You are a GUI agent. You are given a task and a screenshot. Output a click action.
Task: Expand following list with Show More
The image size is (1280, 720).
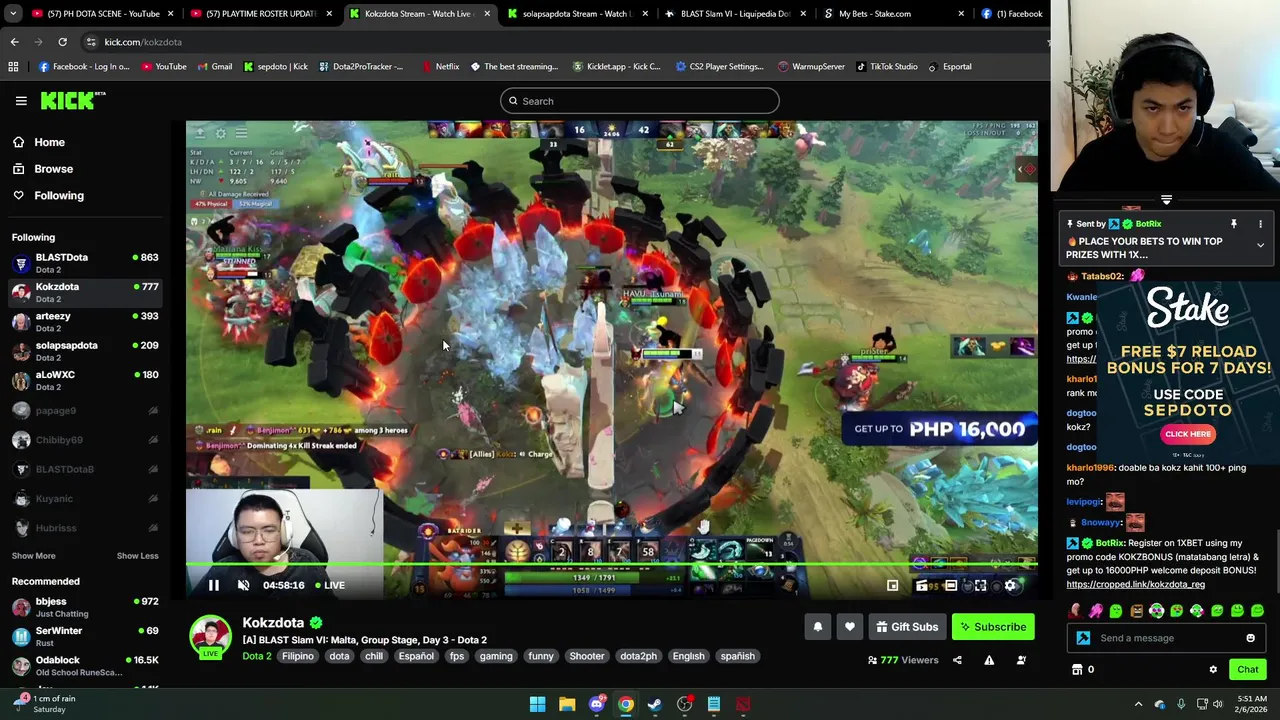(33, 556)
